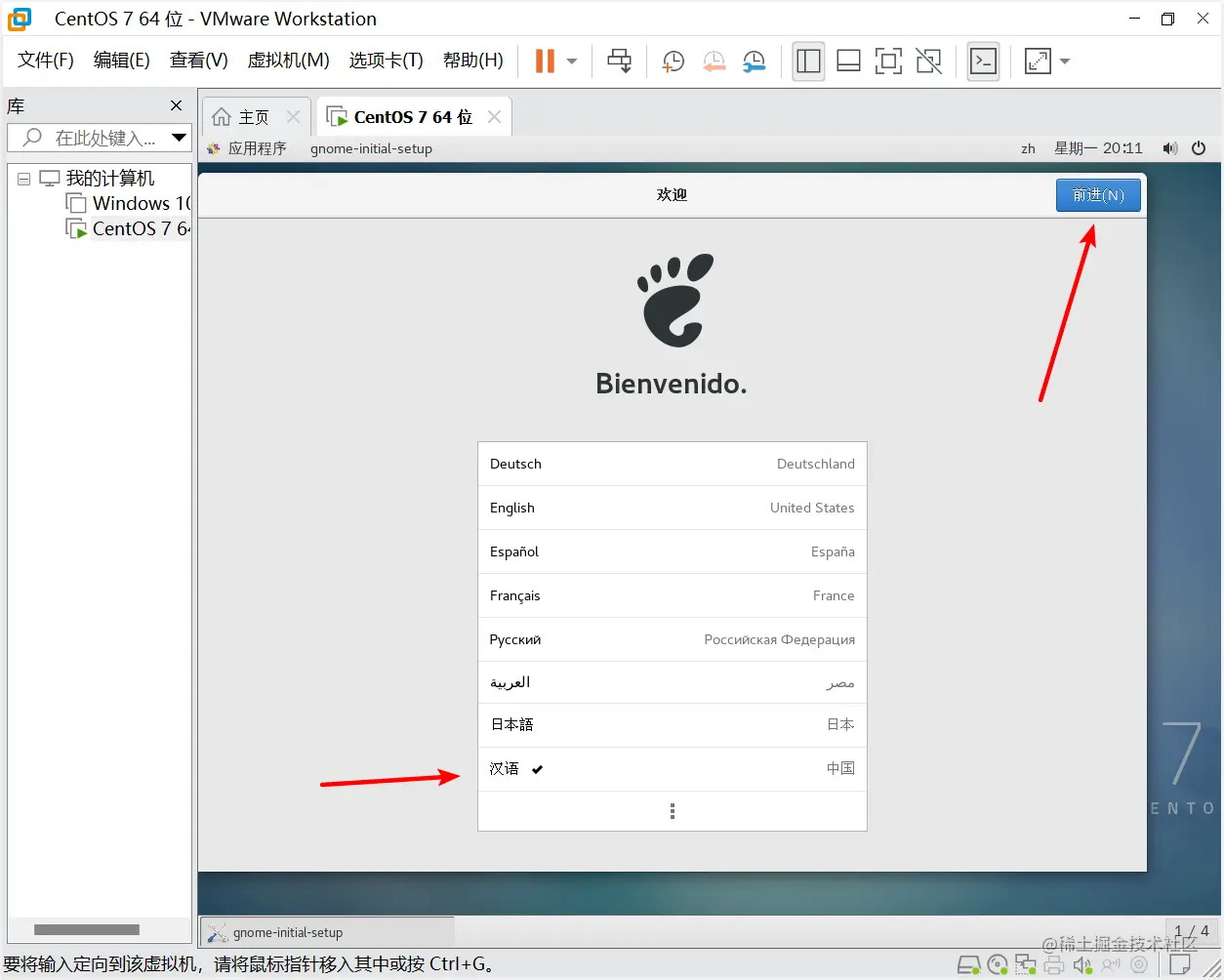Close the 库 library panel

click(176, 105)
